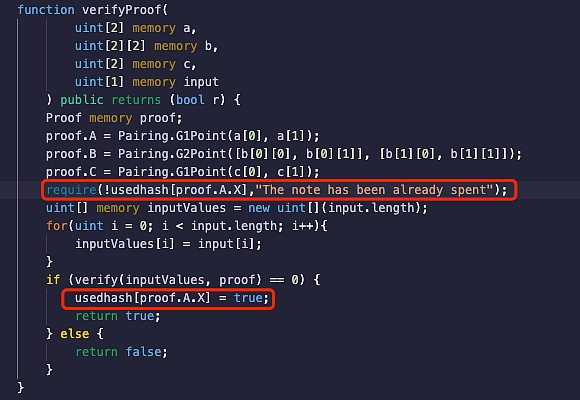Click the for loop header line
Viewport: 580px width, 400px height.
point(187,226)
